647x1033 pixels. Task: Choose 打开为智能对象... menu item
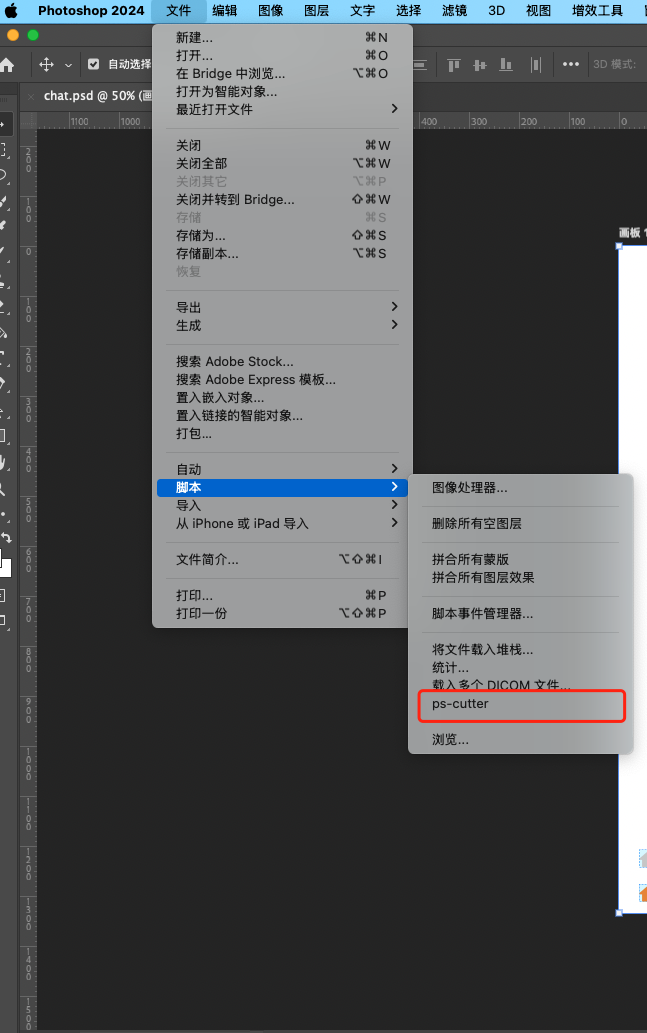click(x=282, y=92)
